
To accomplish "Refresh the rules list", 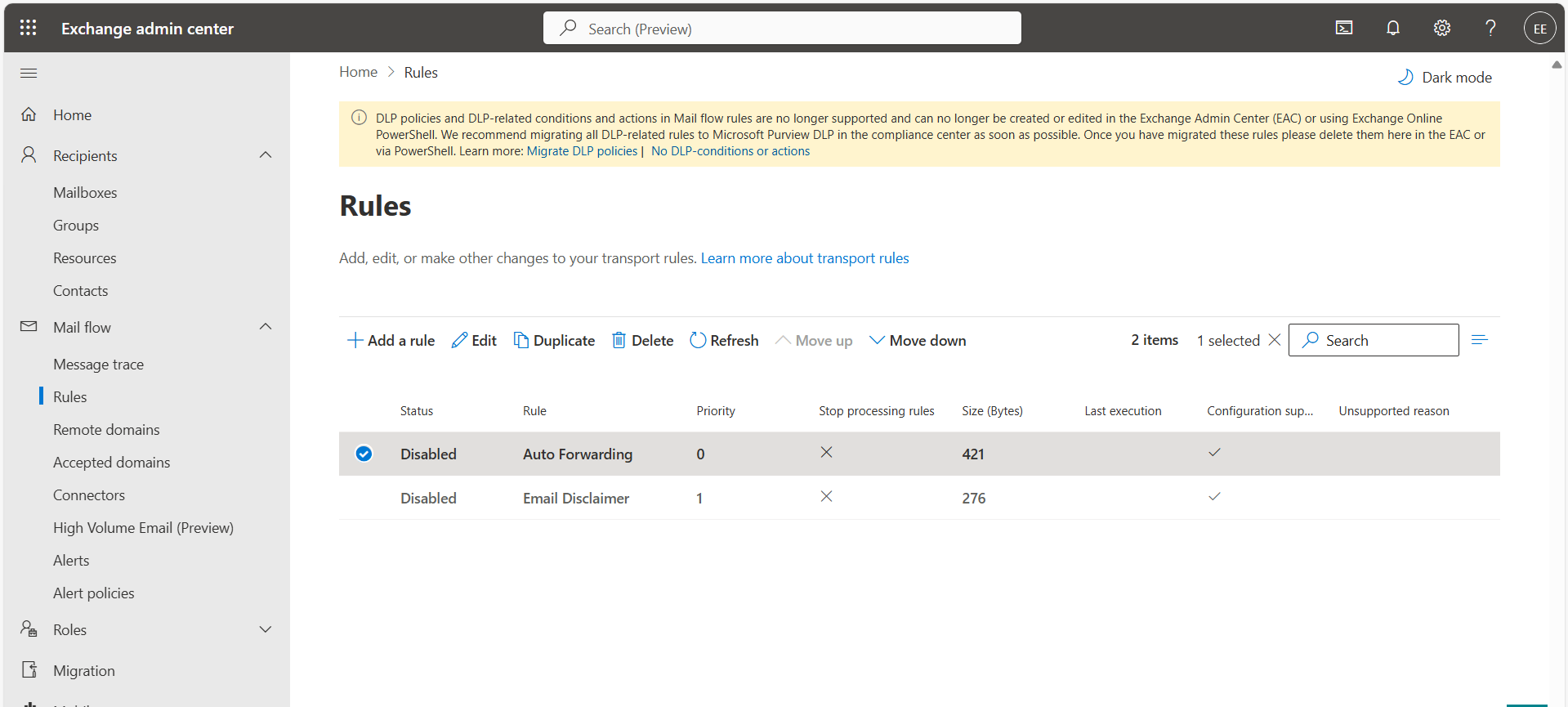I will click(x=724, y=340).
